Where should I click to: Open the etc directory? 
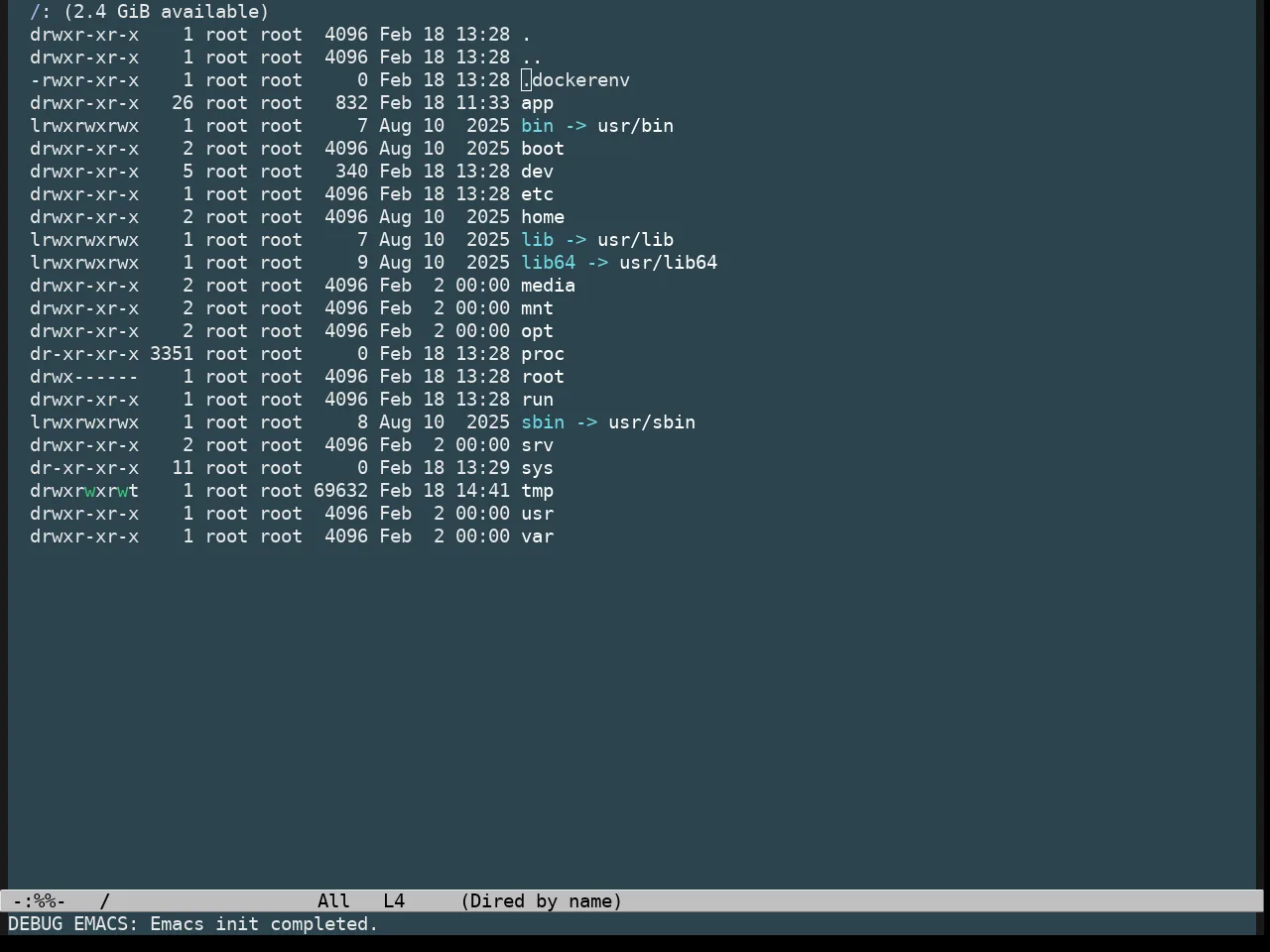537,194
